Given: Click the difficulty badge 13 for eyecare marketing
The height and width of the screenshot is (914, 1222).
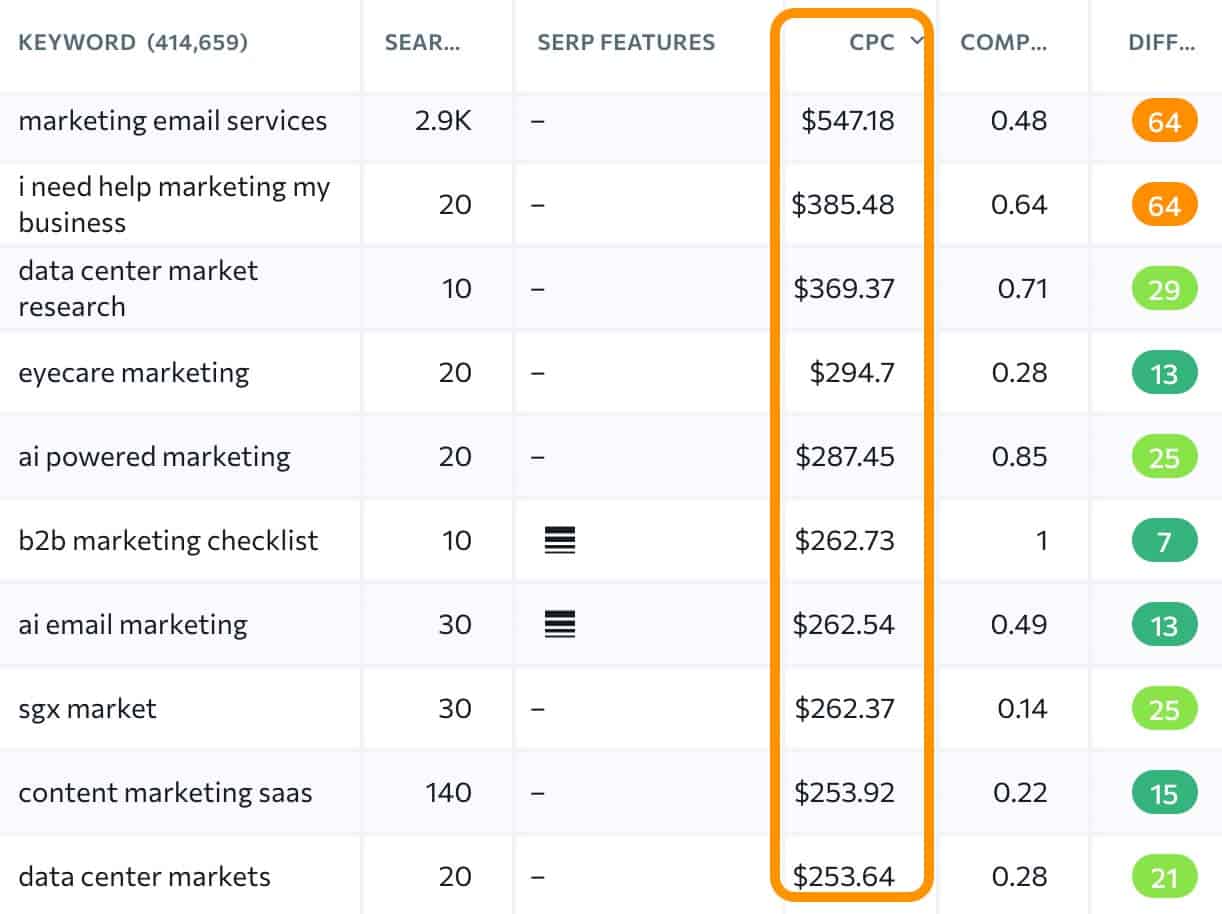Looking at the screenshot, I should (1162, 372).
